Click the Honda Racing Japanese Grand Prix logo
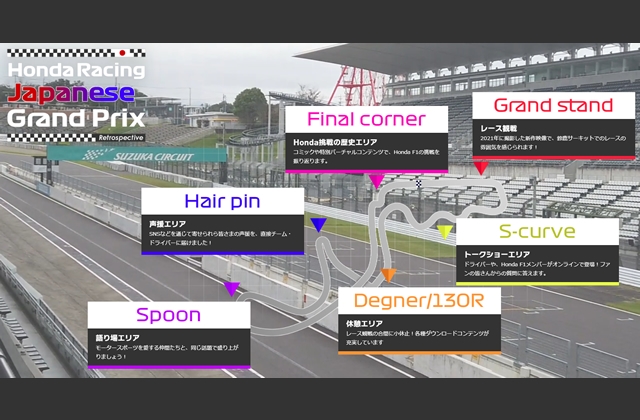The image size is (640, 420). [x=76, y=95]
